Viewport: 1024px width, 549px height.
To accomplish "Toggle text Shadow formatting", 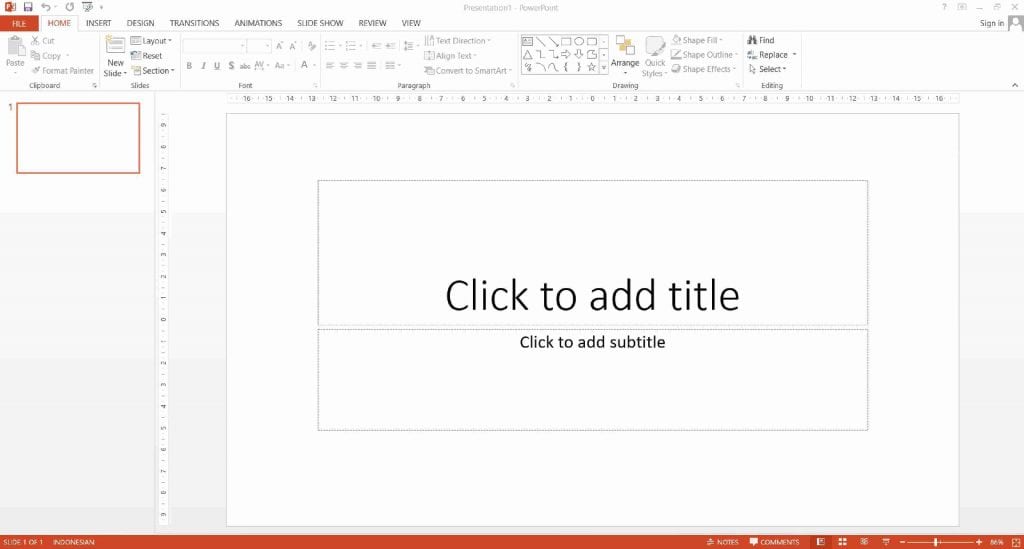I will point(231,65).
